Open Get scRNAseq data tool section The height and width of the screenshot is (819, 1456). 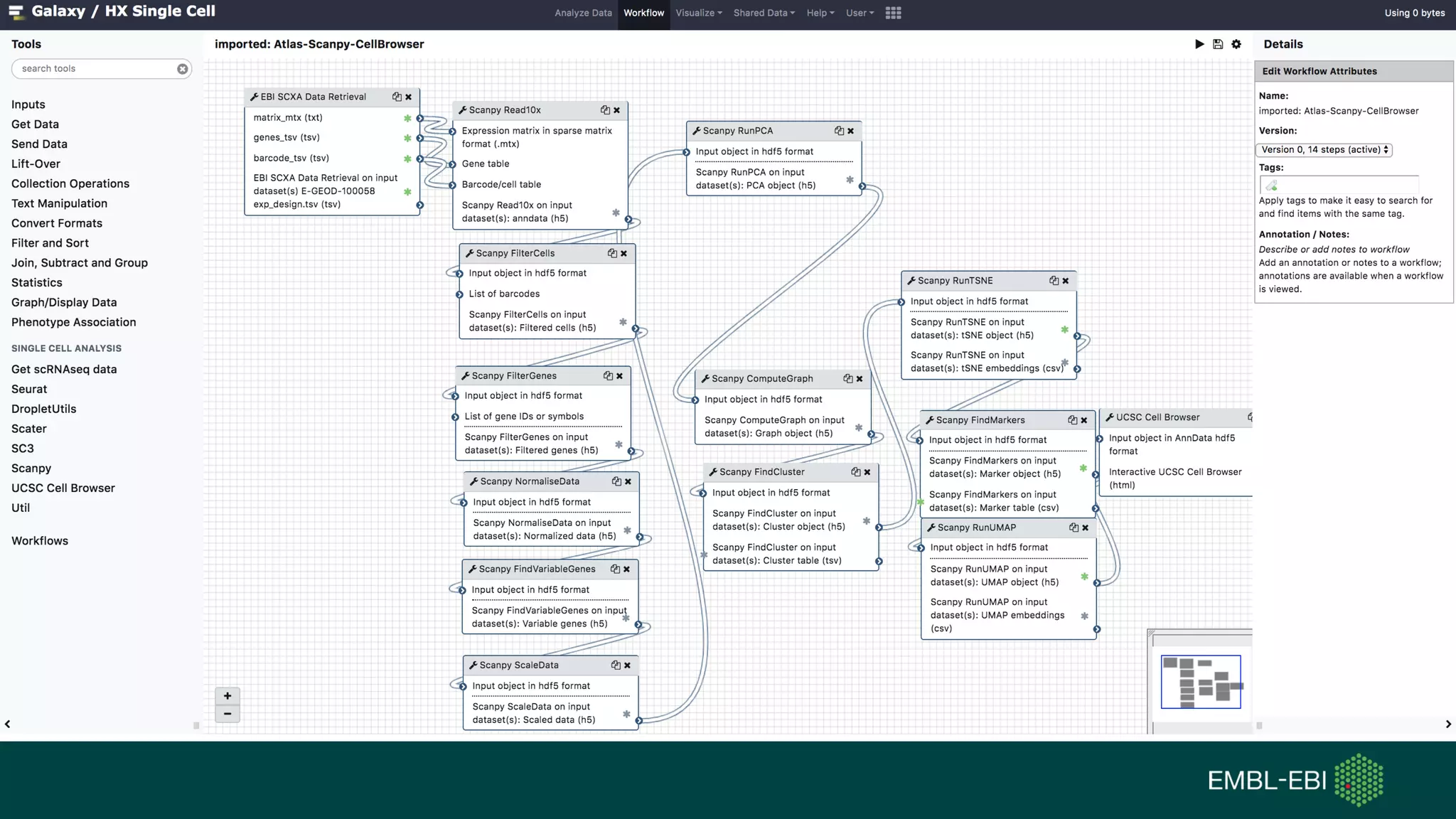(64, 370)
